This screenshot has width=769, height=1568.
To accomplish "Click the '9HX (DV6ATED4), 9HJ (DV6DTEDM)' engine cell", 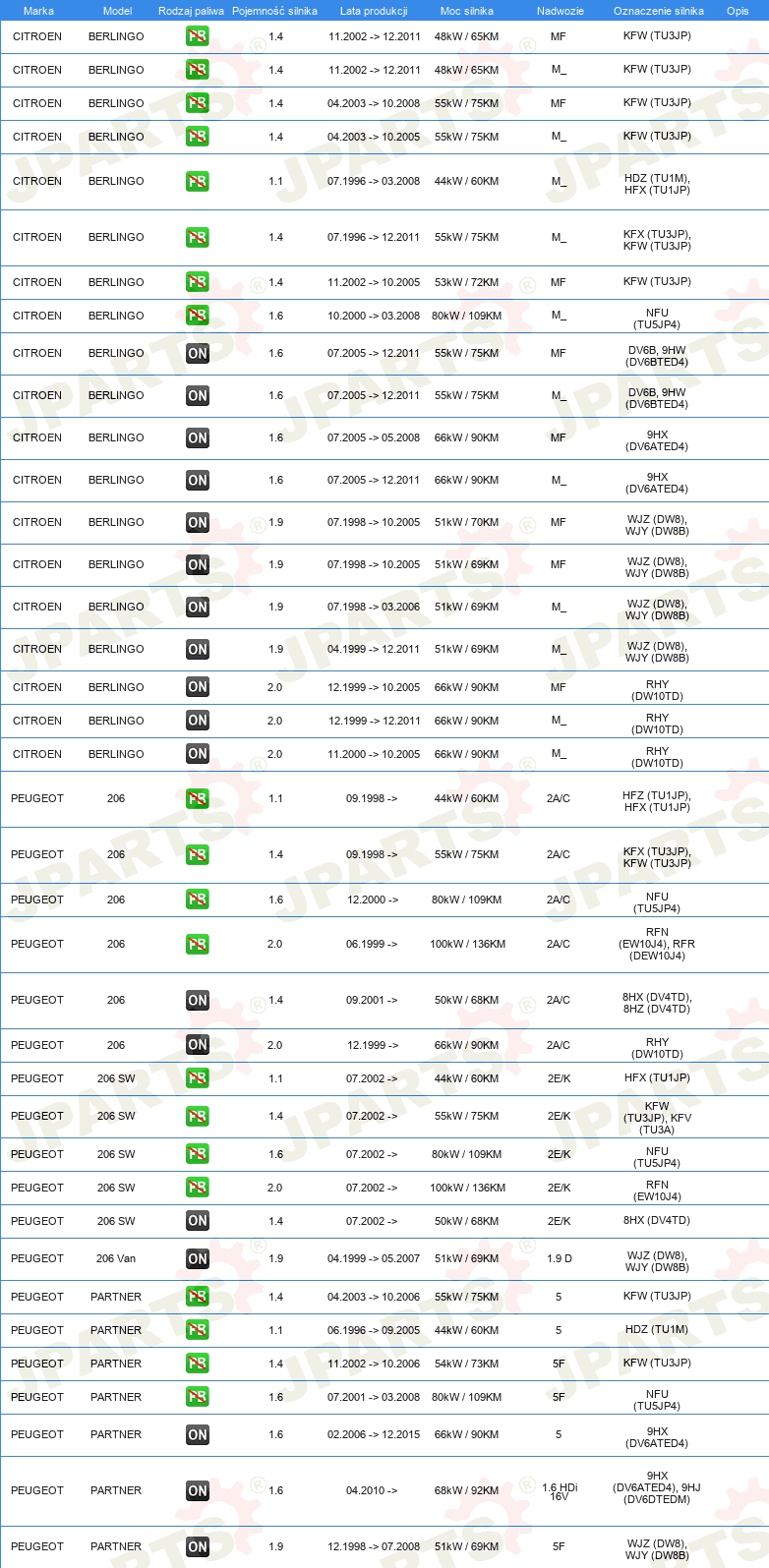I will pyautogui.click(x=657, y=1487).
